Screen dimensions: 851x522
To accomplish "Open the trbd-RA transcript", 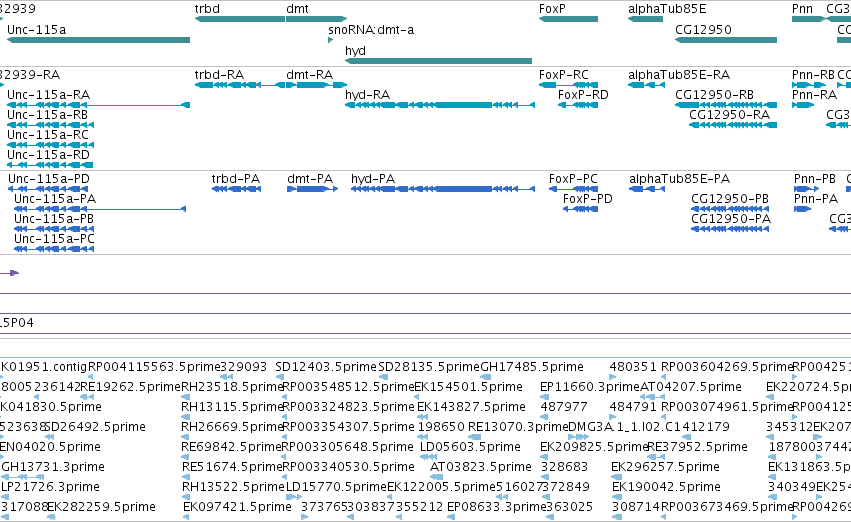I will click(240, 85).
